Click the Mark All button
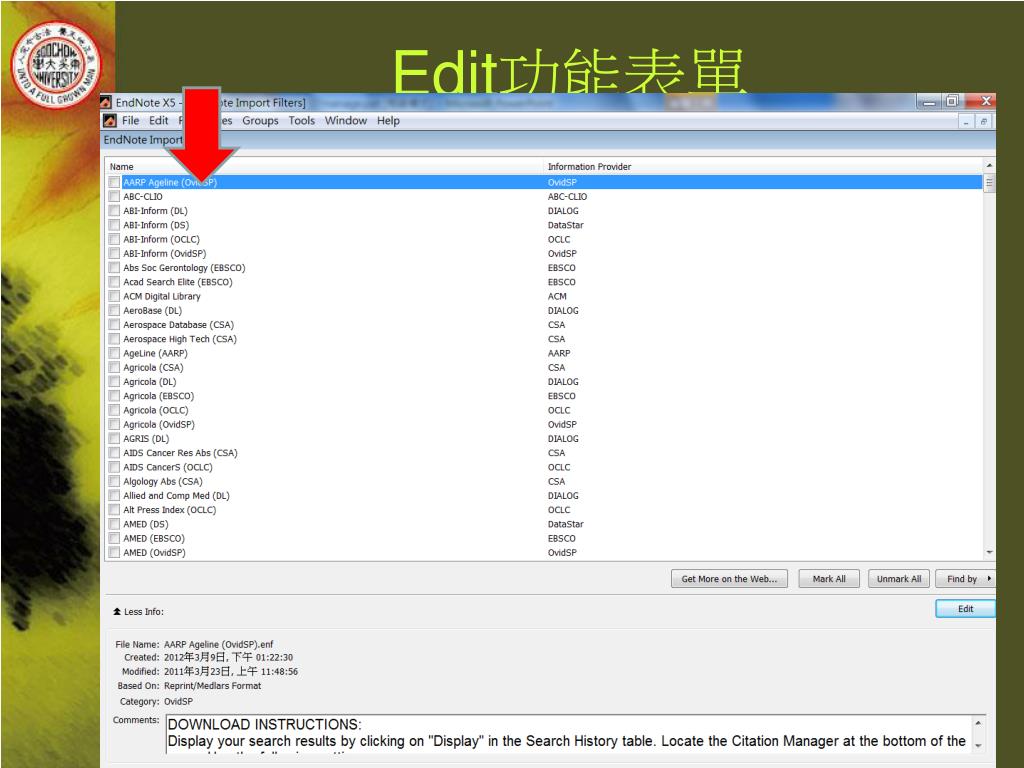The height and width of the screenshot is (768, 1024). (x=829, y=579)
